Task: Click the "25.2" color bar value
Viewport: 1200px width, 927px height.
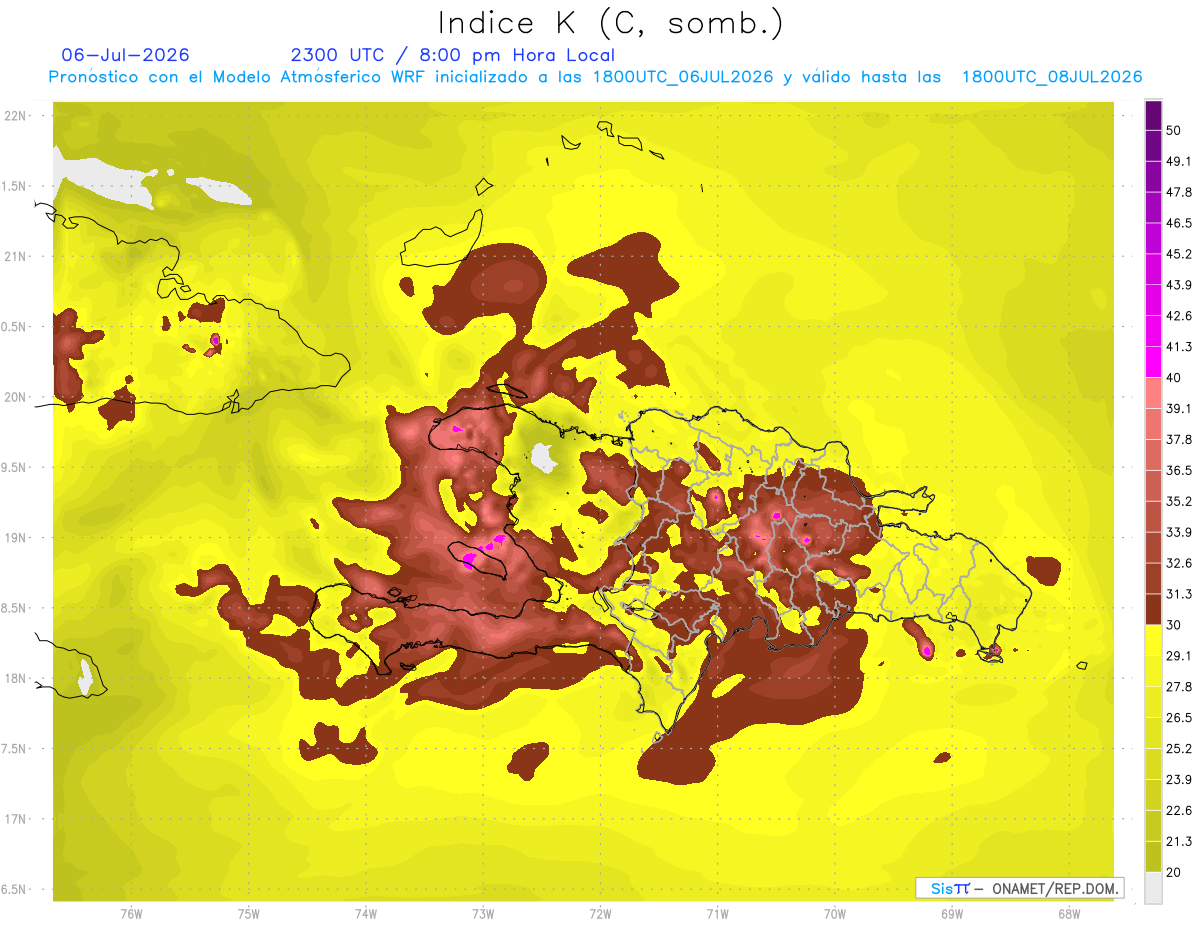Action: pos(1178,748)
